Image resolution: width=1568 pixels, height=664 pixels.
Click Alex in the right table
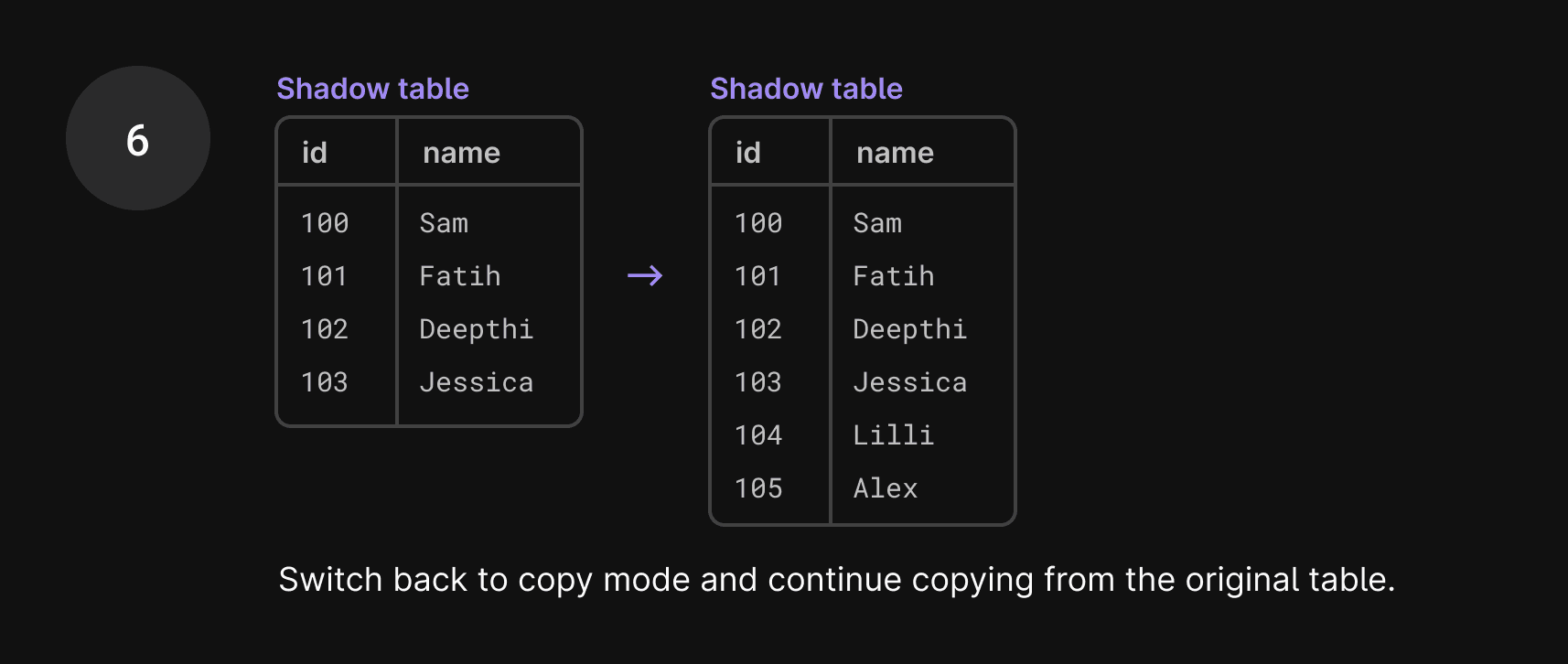[885, 488]
